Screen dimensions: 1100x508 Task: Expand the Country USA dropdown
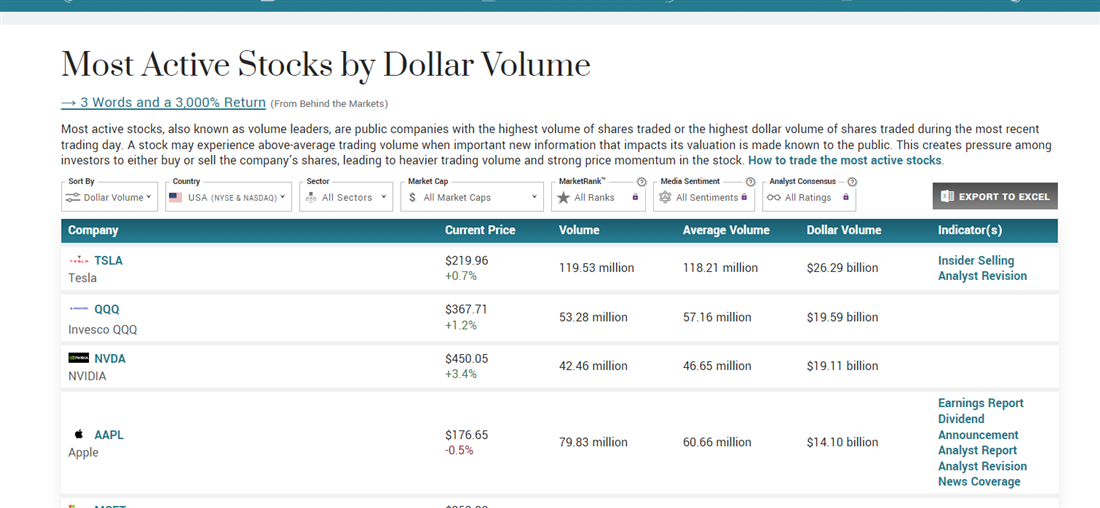pyautogui.click(x=228, y=197)
